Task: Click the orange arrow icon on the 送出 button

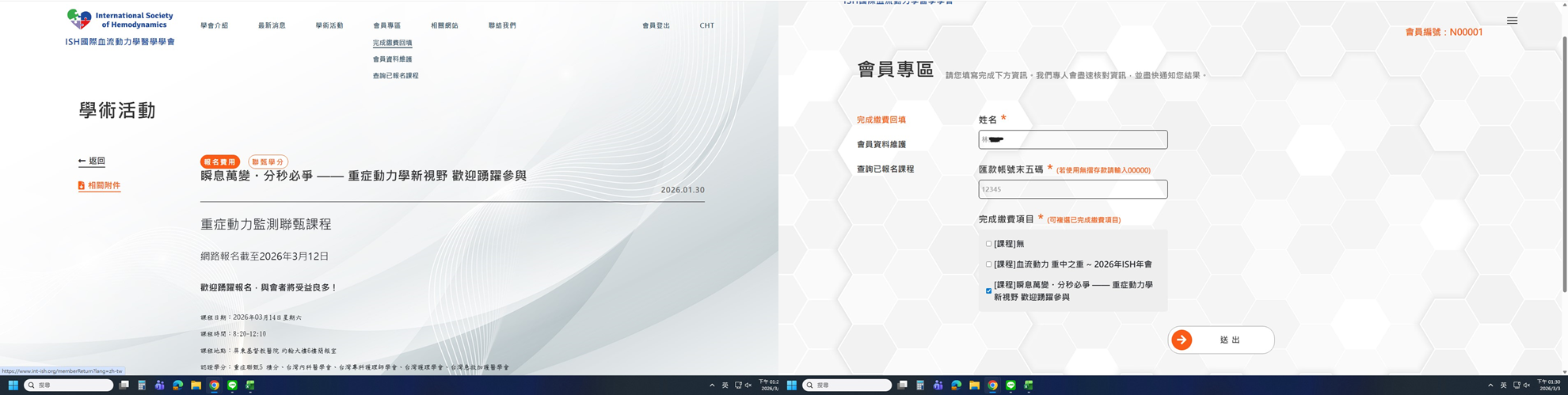Action: pyautogui.click(x=1182, y=340)
